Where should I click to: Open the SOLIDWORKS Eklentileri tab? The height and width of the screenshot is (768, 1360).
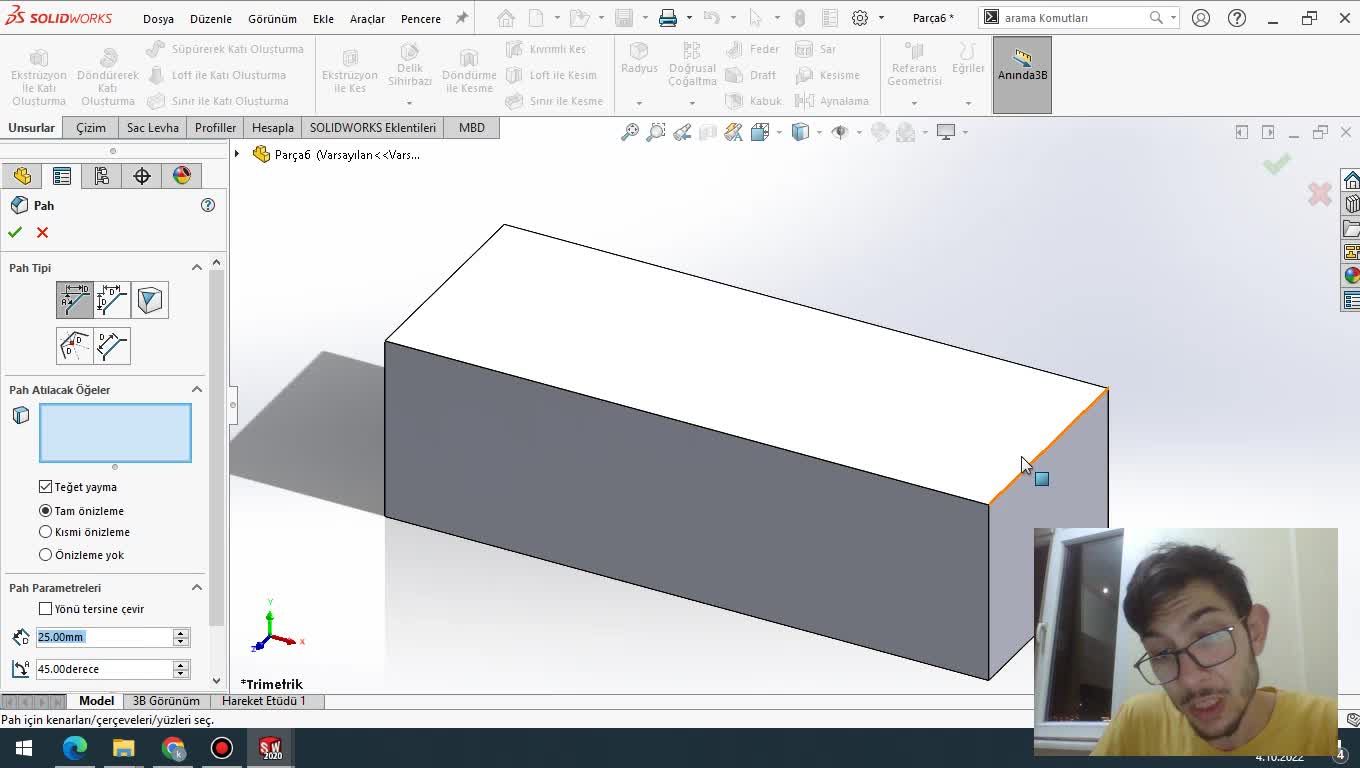point(373,128)
